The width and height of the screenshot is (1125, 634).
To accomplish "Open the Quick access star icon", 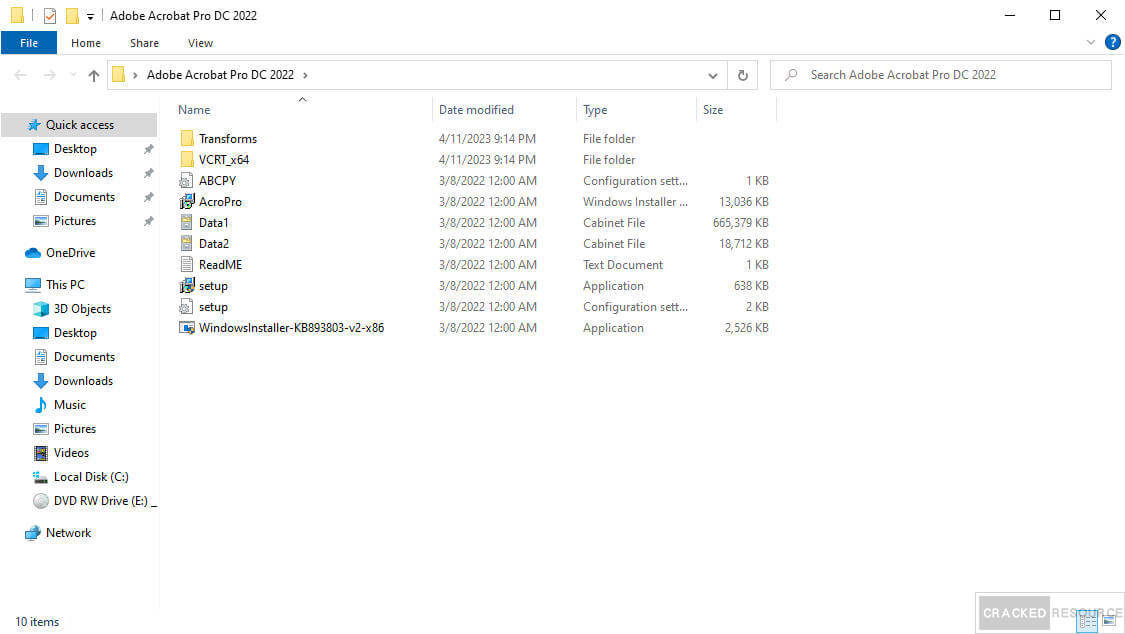I will pos(34,125).
